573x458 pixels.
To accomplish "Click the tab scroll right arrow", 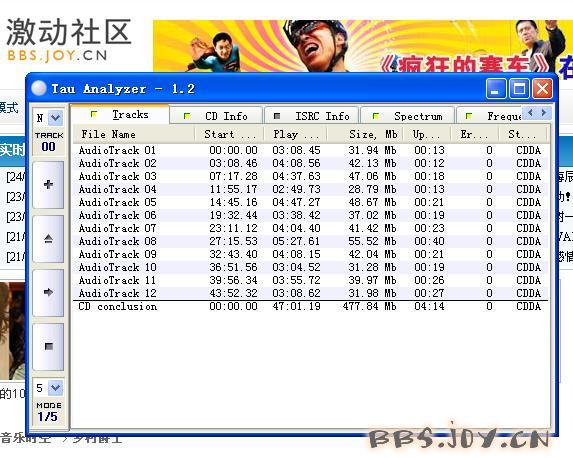I will tap(543, 113).
